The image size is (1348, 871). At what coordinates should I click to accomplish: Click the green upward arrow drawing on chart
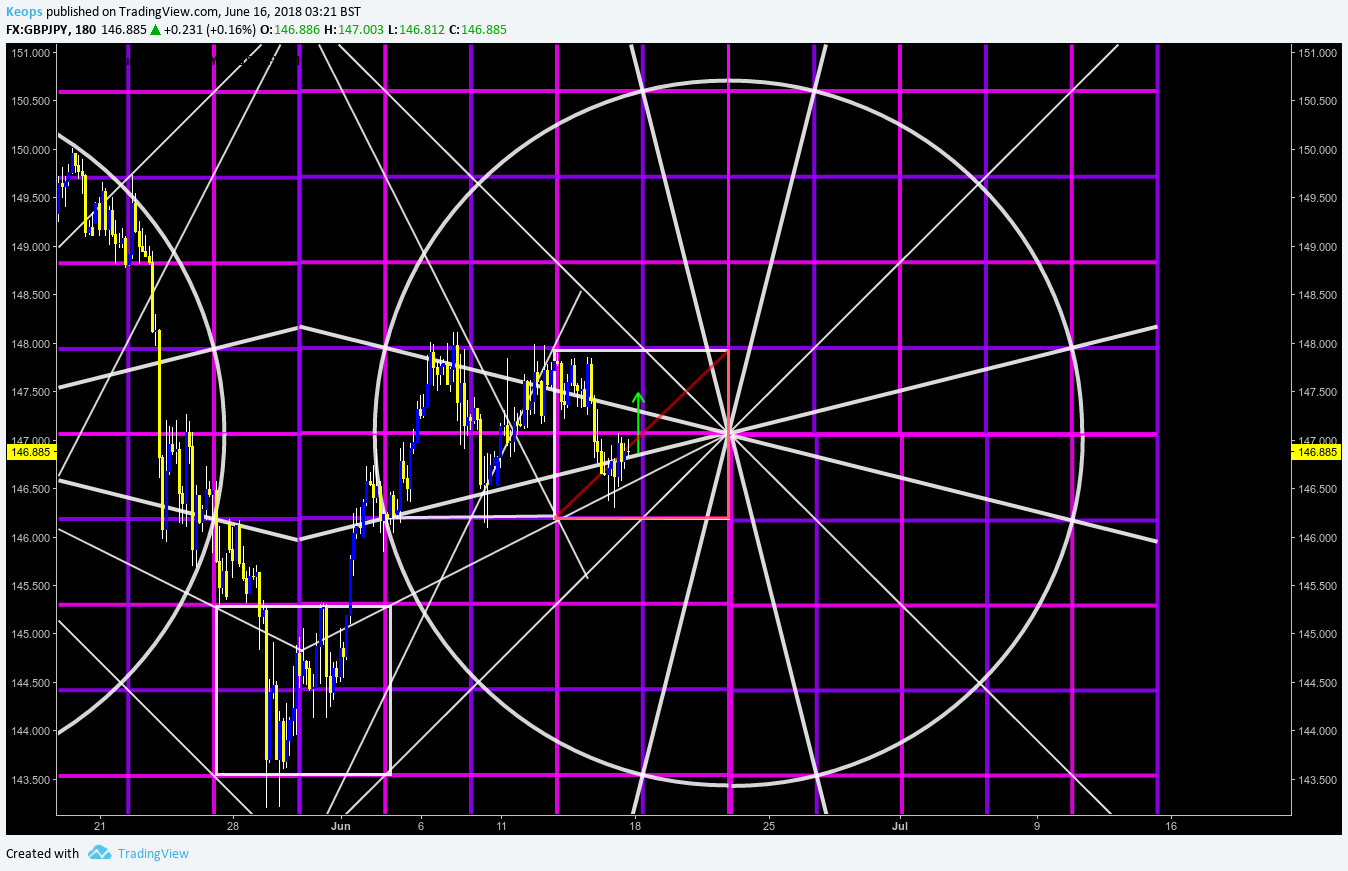tap(638, 424)
